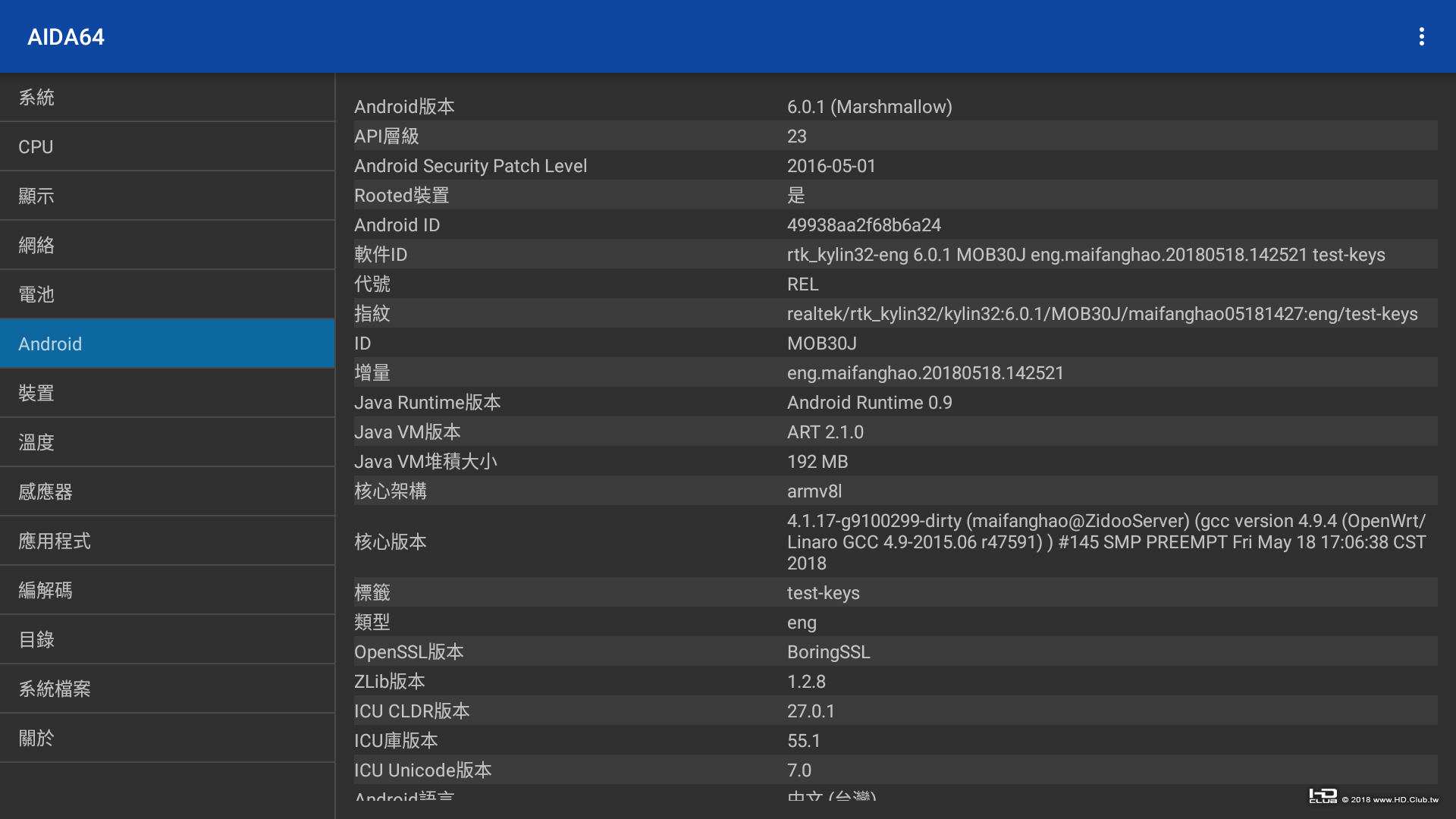Switch to the 顯示 page
Screen dimensions: 1456x819
(167, 196)
